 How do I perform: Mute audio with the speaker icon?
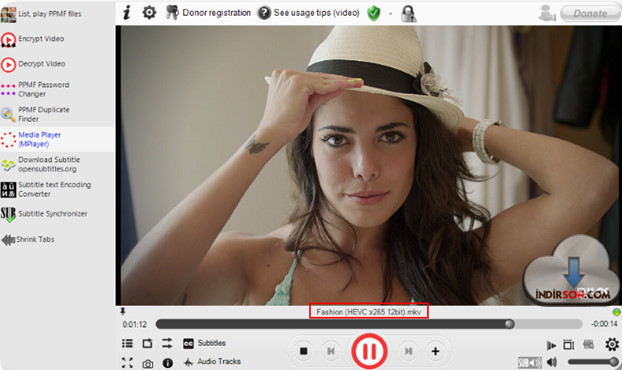tap(552, 362)
